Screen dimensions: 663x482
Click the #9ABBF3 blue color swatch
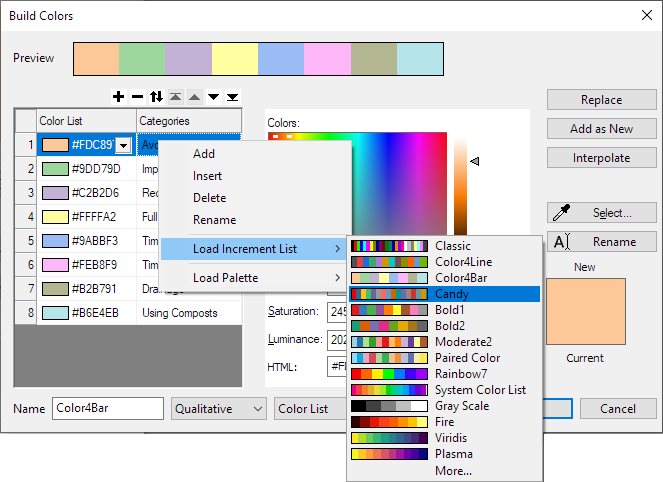tap(55, 241)
